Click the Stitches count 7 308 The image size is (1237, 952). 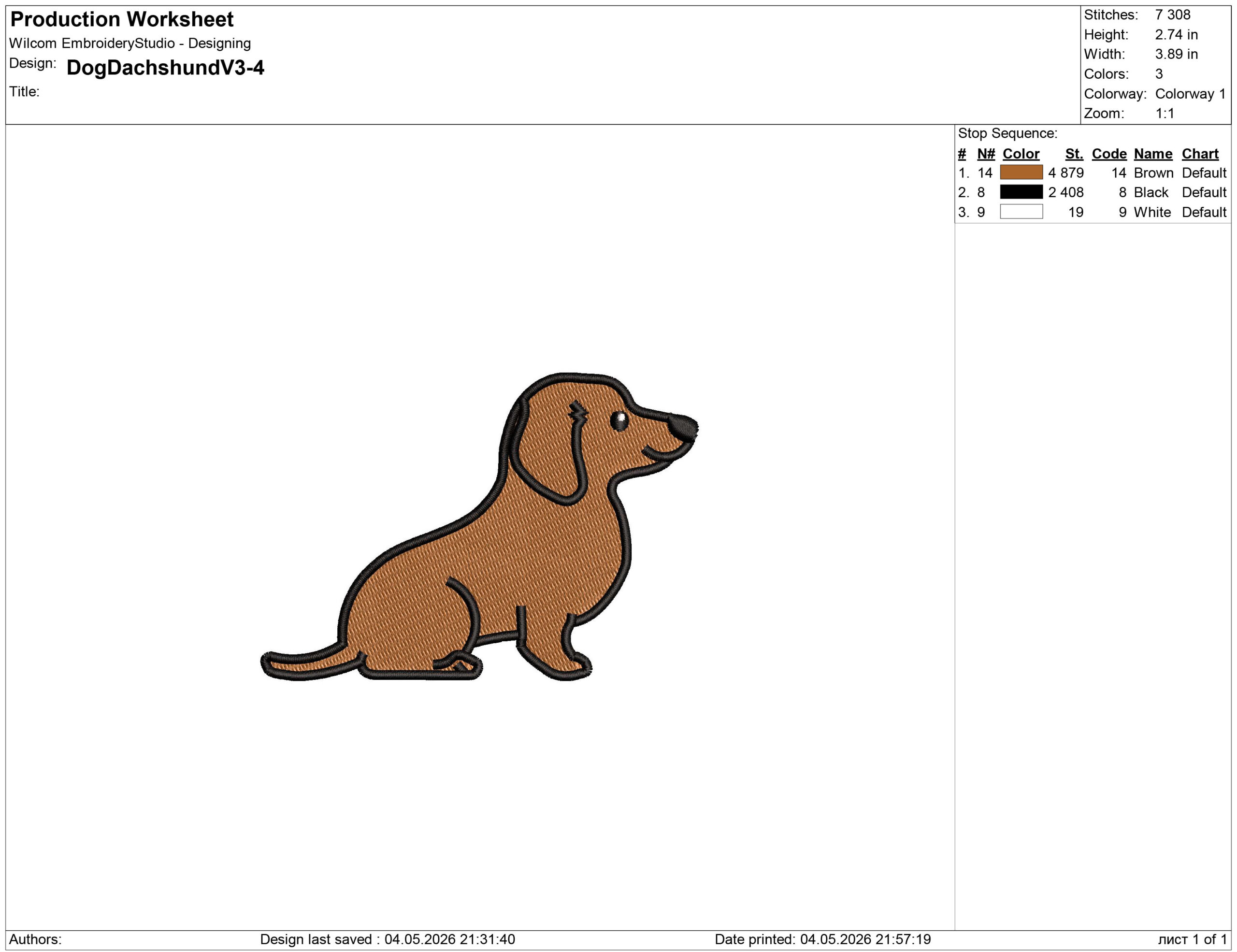pyautogui.click(x=1172, y=14)
